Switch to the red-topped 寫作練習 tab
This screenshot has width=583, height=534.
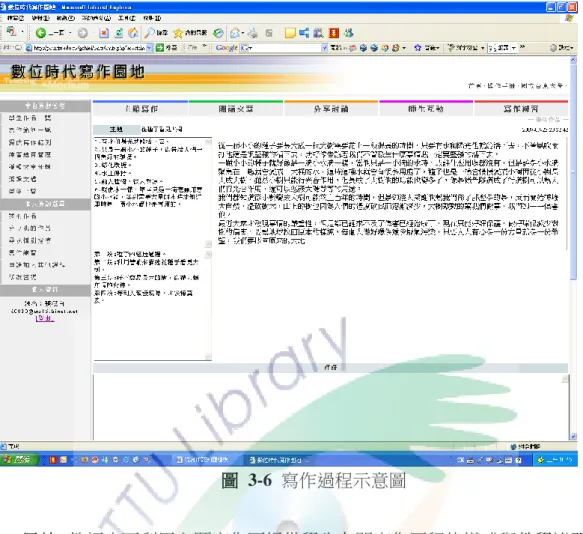coord(521,109)
